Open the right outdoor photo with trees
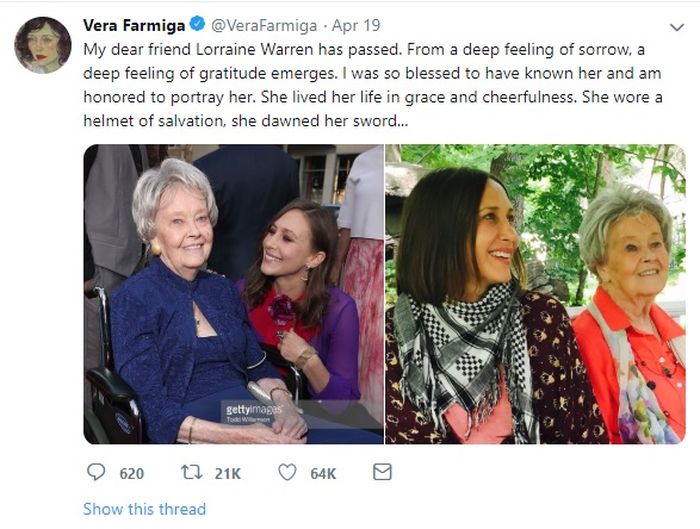The width and height of the screenshot is (700, 529). tap(535, 294)
